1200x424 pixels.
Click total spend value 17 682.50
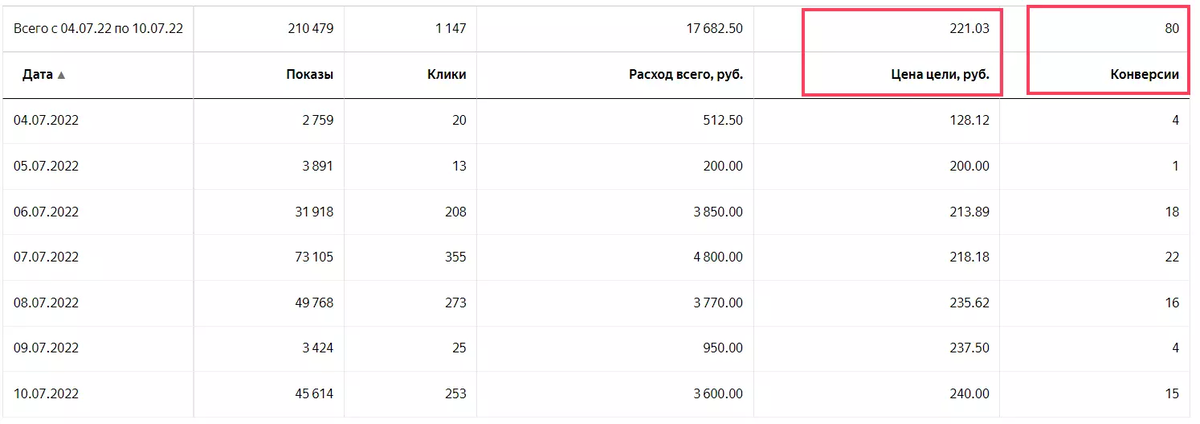tap(710, 29)
